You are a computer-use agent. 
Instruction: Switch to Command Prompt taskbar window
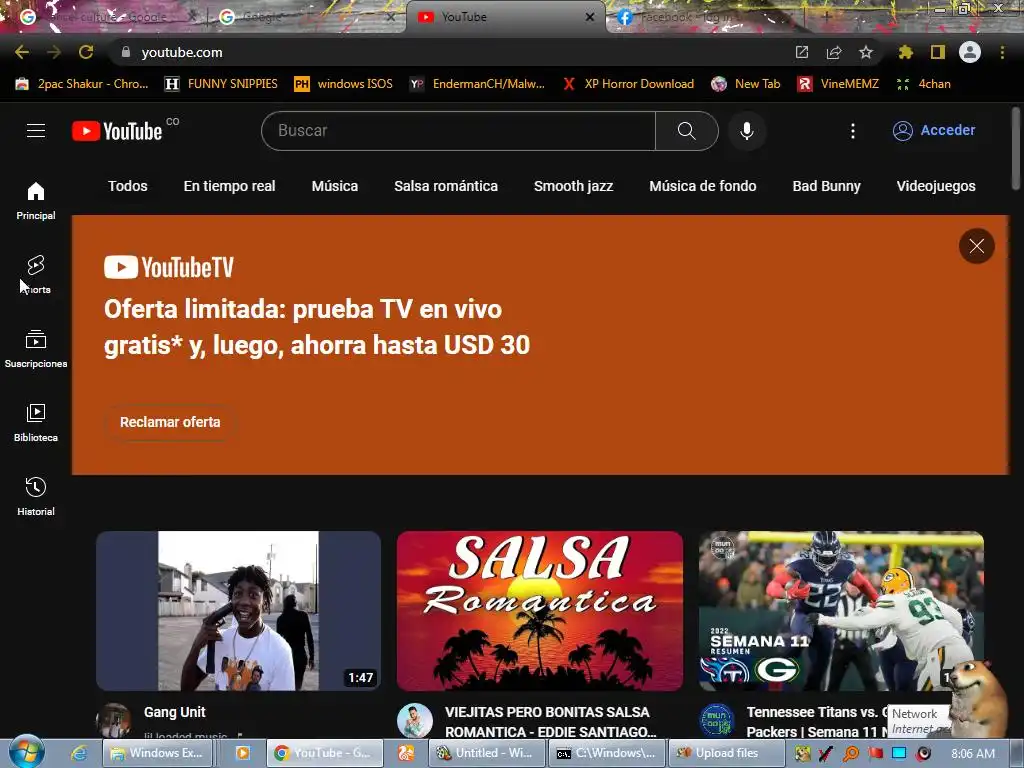[607, 753]
